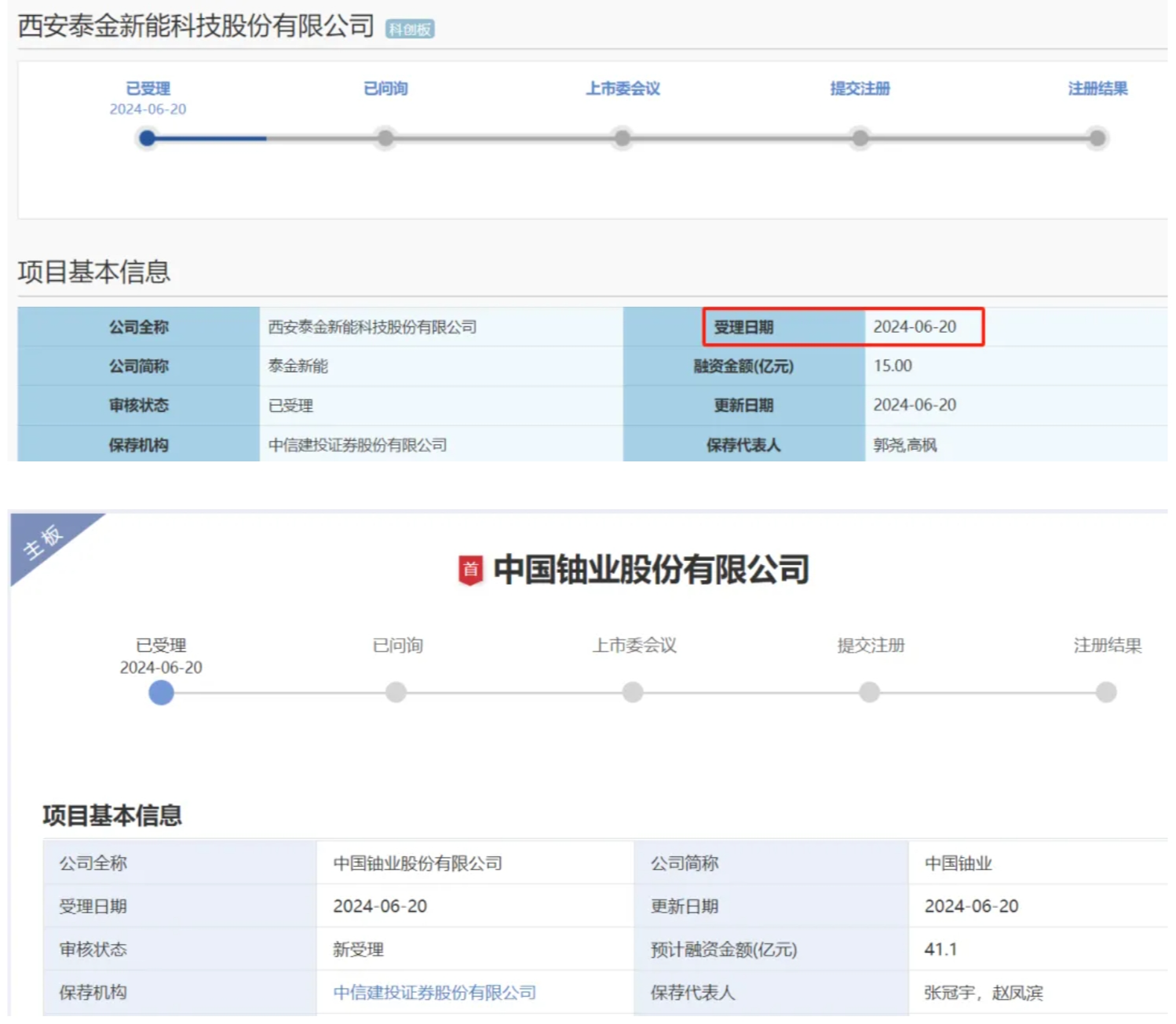This screenshot has height=1024, width=1176.
Task: Click the blue 上市委会议 label in the top timeline
Action: coord(623,89)
